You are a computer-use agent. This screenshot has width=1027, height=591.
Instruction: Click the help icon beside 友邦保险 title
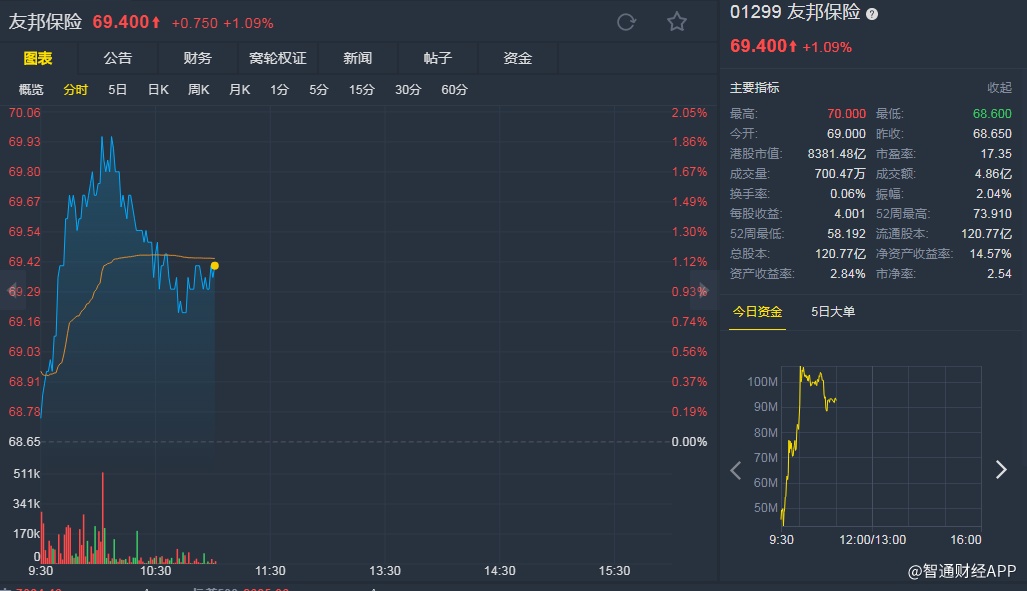[872, 14]
